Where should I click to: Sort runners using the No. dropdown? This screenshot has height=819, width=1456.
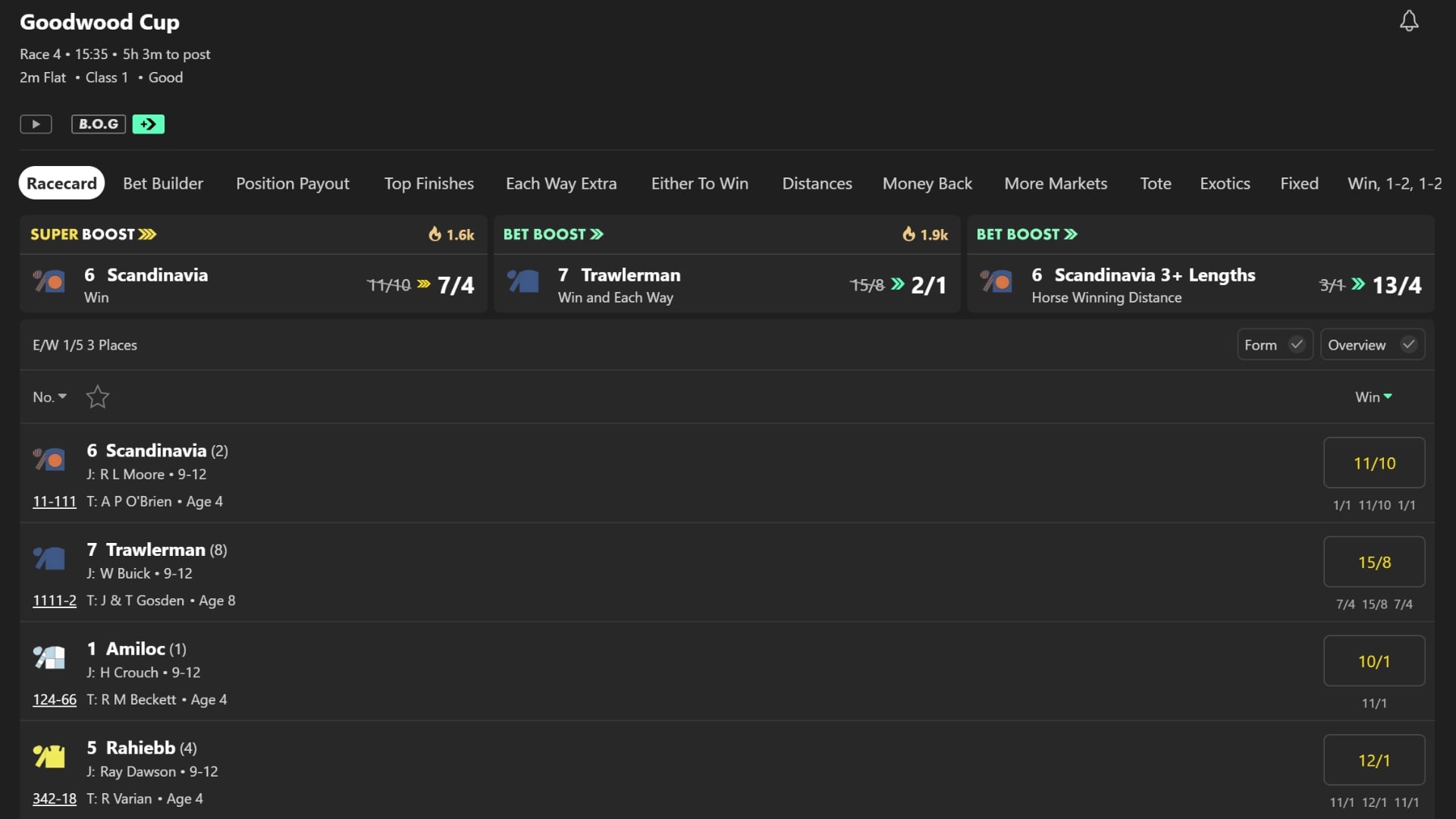50,397
